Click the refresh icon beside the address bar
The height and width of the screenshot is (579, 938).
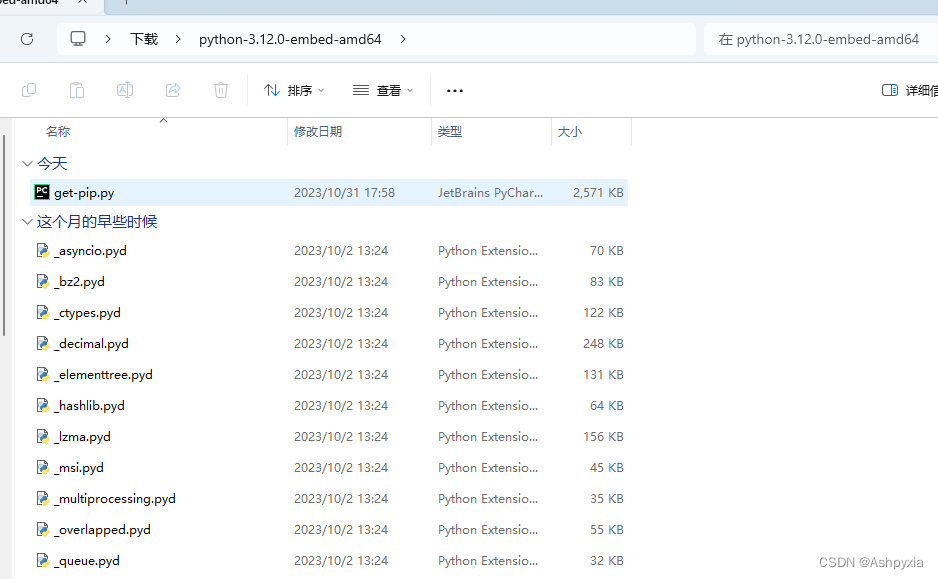coord(27,39)
